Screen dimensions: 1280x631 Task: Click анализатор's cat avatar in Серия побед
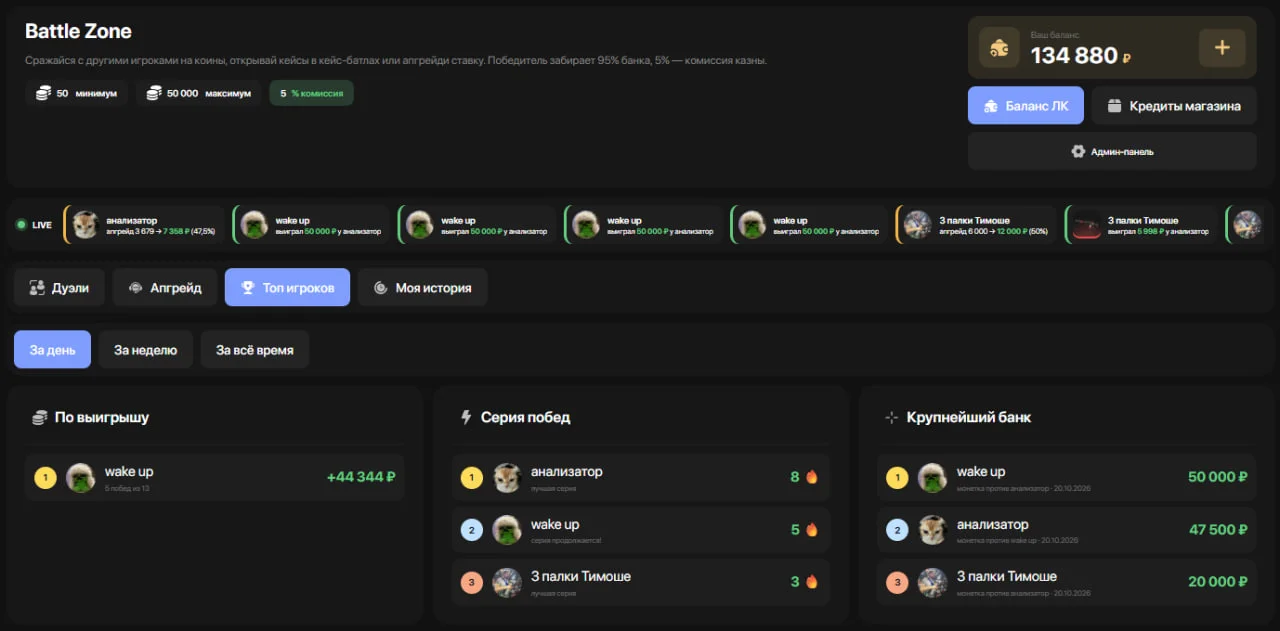click(507, 477)
